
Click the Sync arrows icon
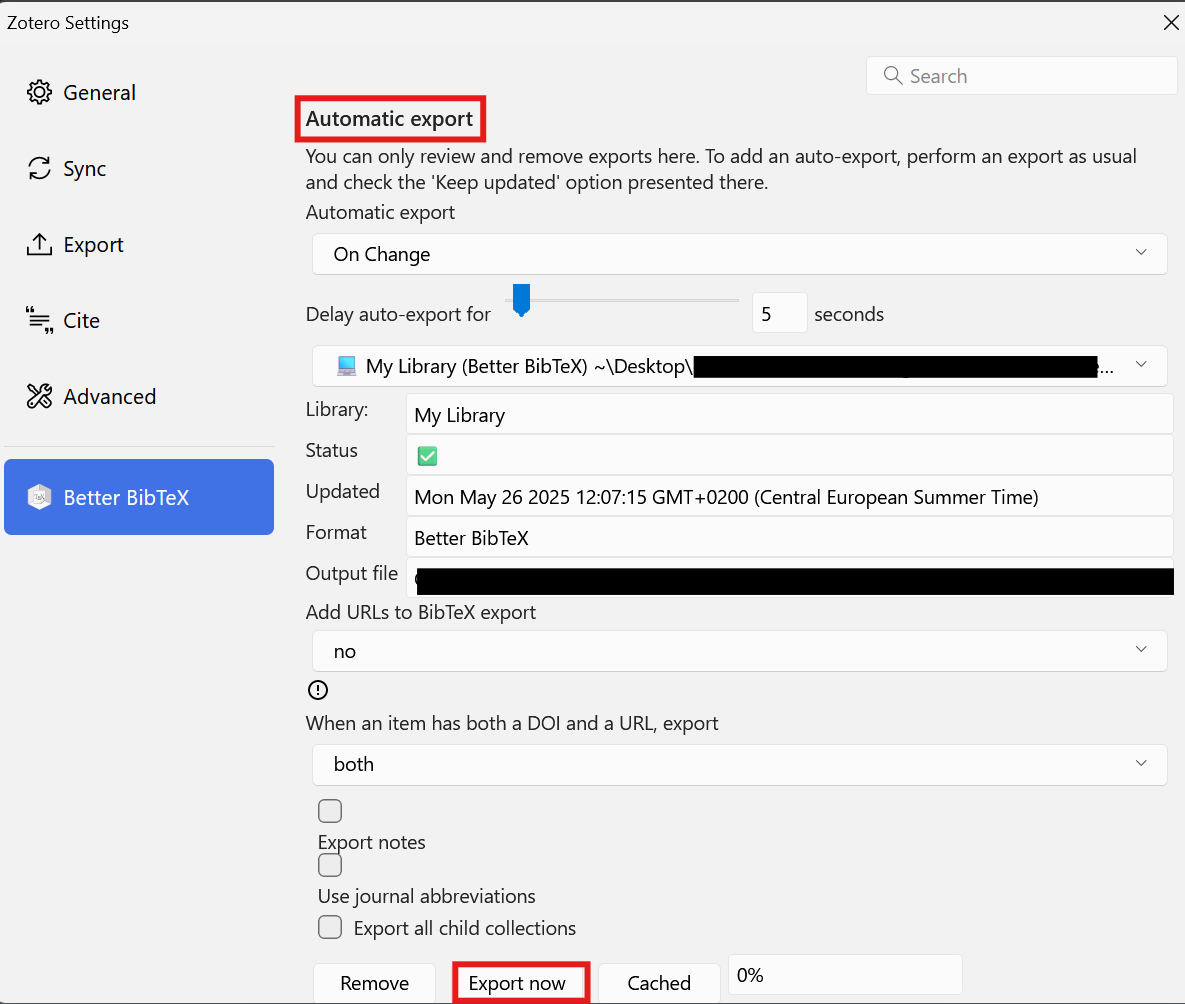click(x=39, y=168)
